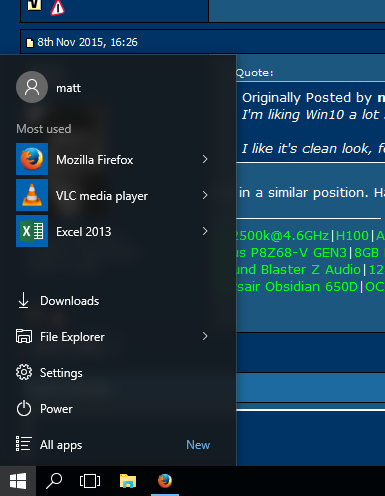Switch to Firefox on the taskbar

(165, 481)
